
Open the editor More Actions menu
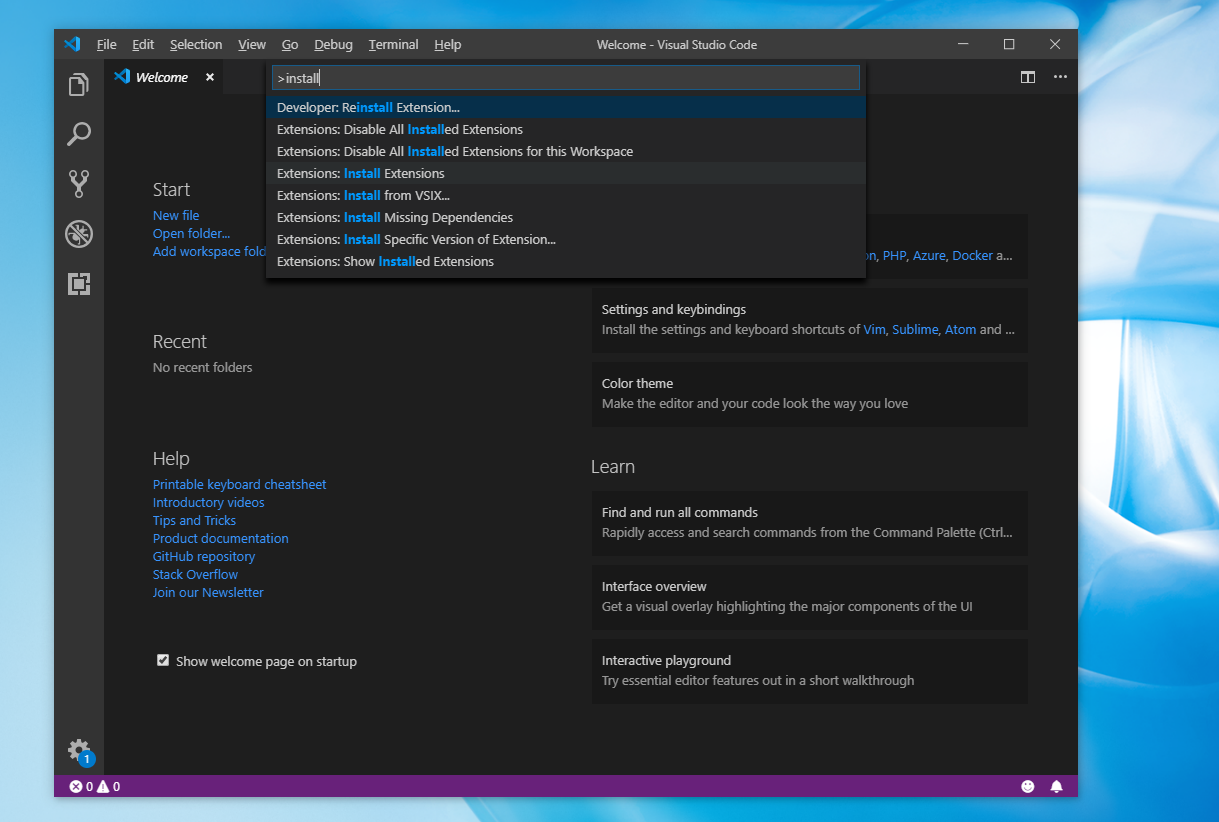[1060, 77]
